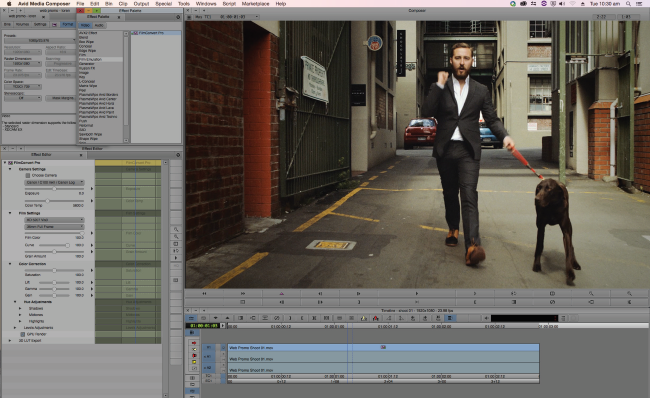This screenshot has height=398, width=650.
Task: Open the Marketplace menu
Action: [x=255, y=4]
